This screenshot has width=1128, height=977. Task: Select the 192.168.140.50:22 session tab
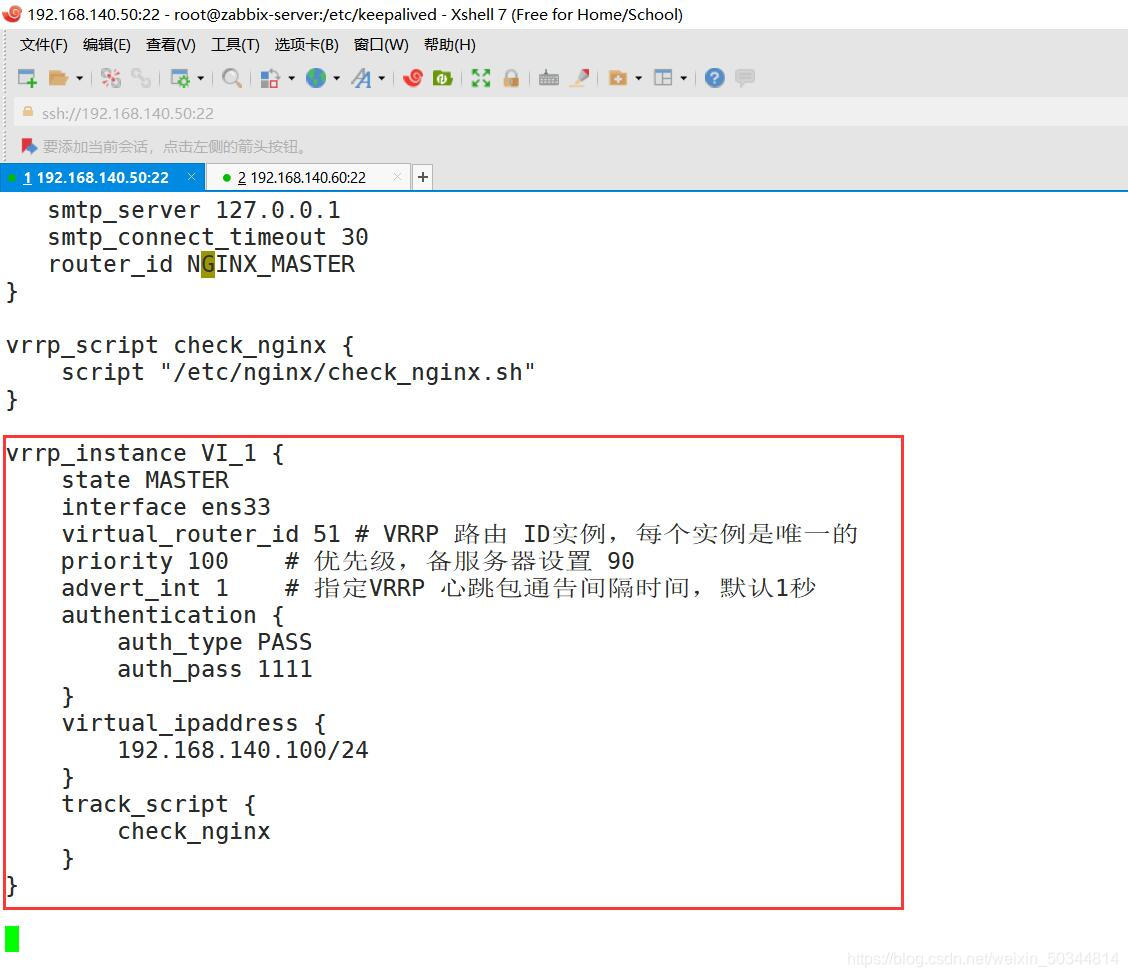pos(103,177)
